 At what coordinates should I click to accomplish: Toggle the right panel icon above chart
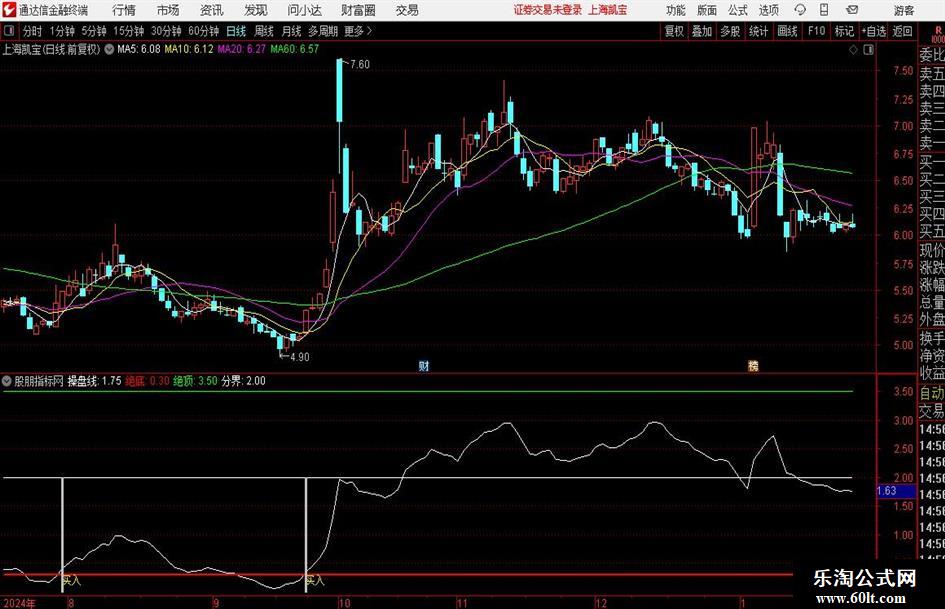point(868,50)
